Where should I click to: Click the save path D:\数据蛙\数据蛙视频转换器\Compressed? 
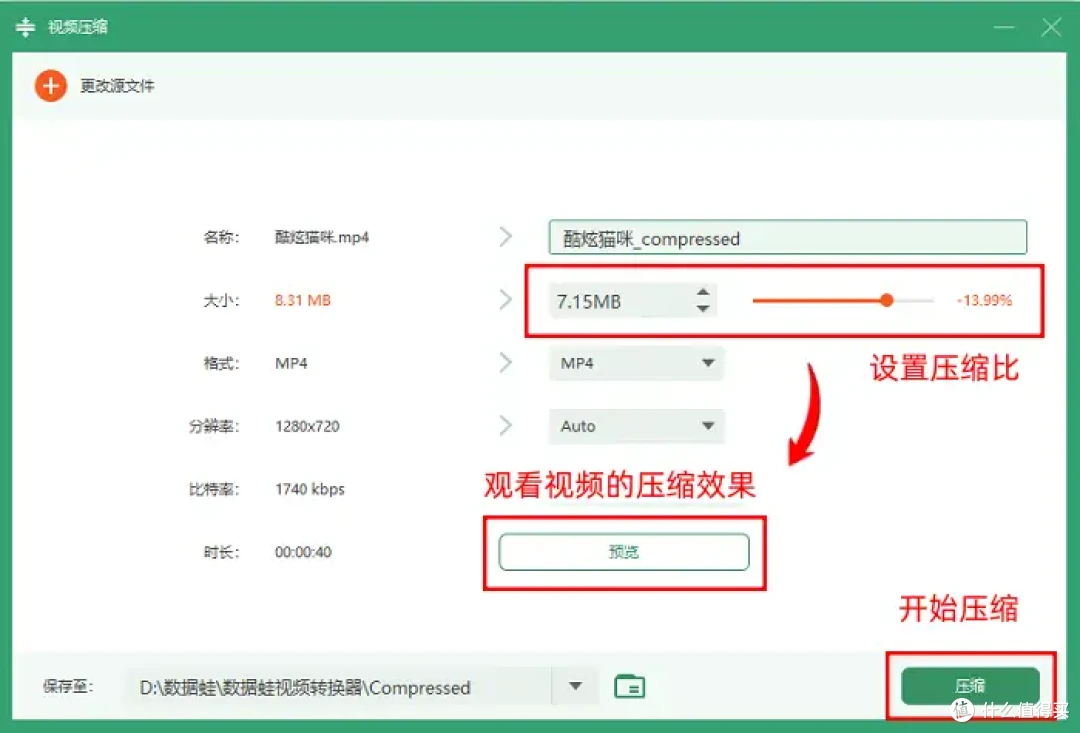click(304, 688)
